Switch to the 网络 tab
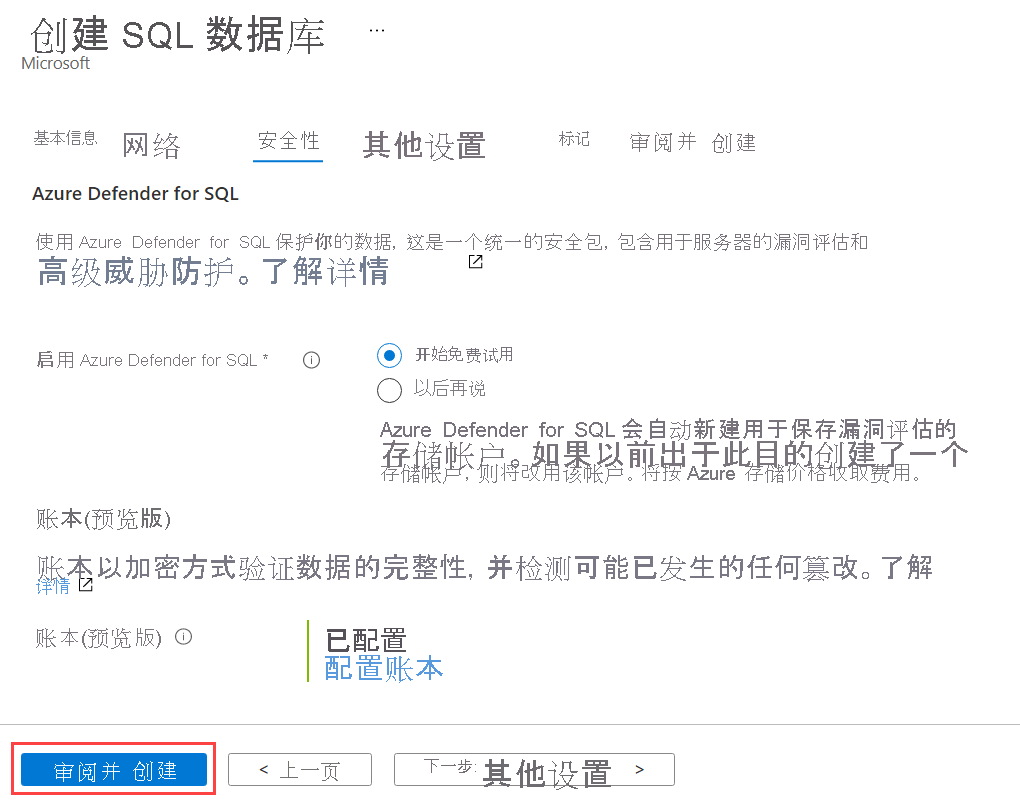The height and width of the screenshot is (809, 1020). coord(151,145)
